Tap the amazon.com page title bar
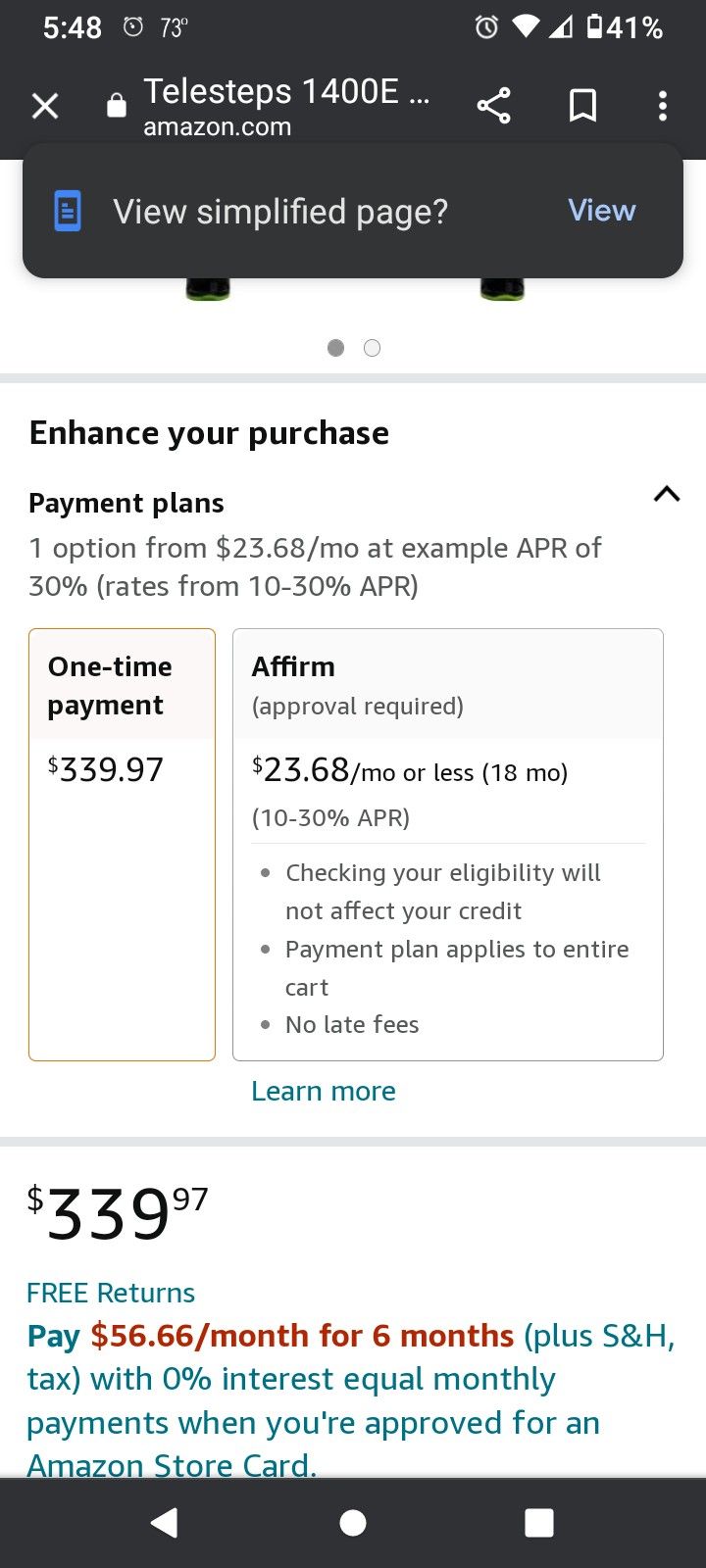 pyautogui.click(x=284, y=106)
